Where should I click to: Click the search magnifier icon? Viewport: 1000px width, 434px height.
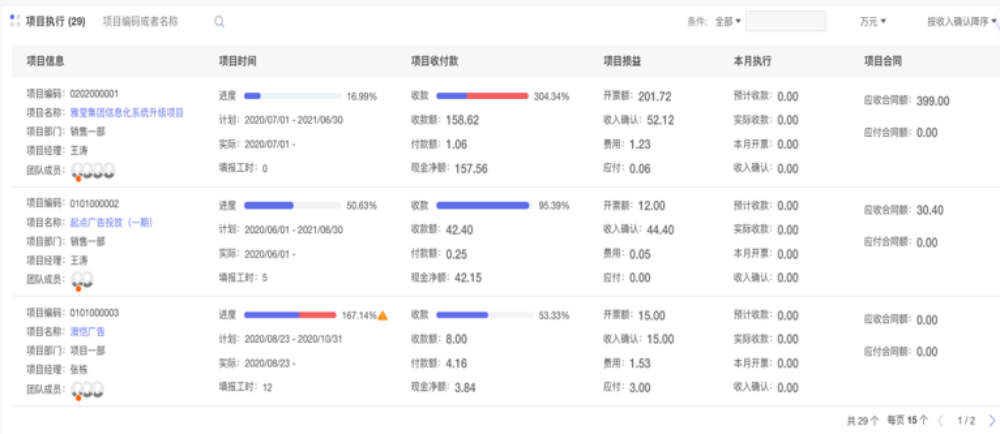(219, 21)
